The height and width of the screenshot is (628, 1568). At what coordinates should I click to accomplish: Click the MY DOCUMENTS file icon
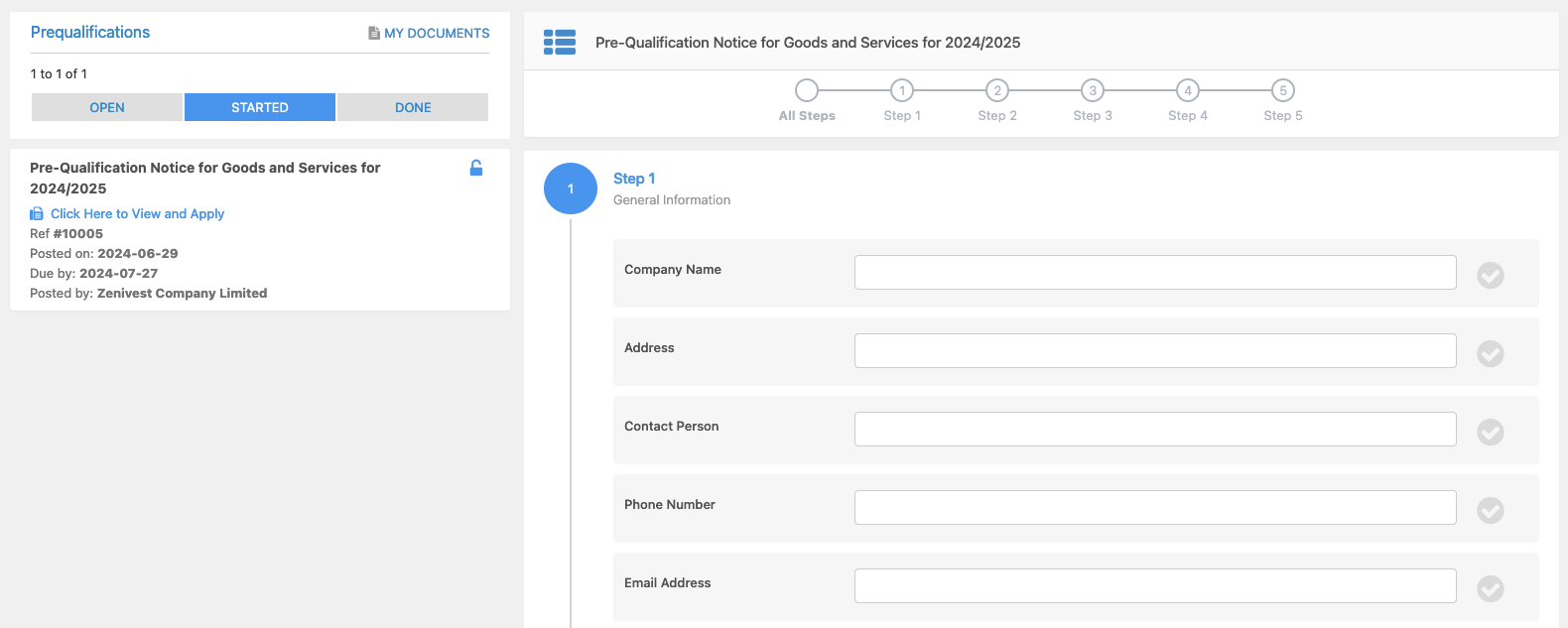pyautogui.click(x=374, y=33)
